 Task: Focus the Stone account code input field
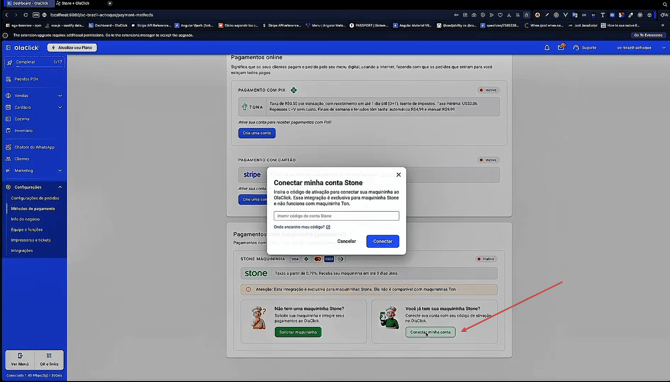[336, 216]
